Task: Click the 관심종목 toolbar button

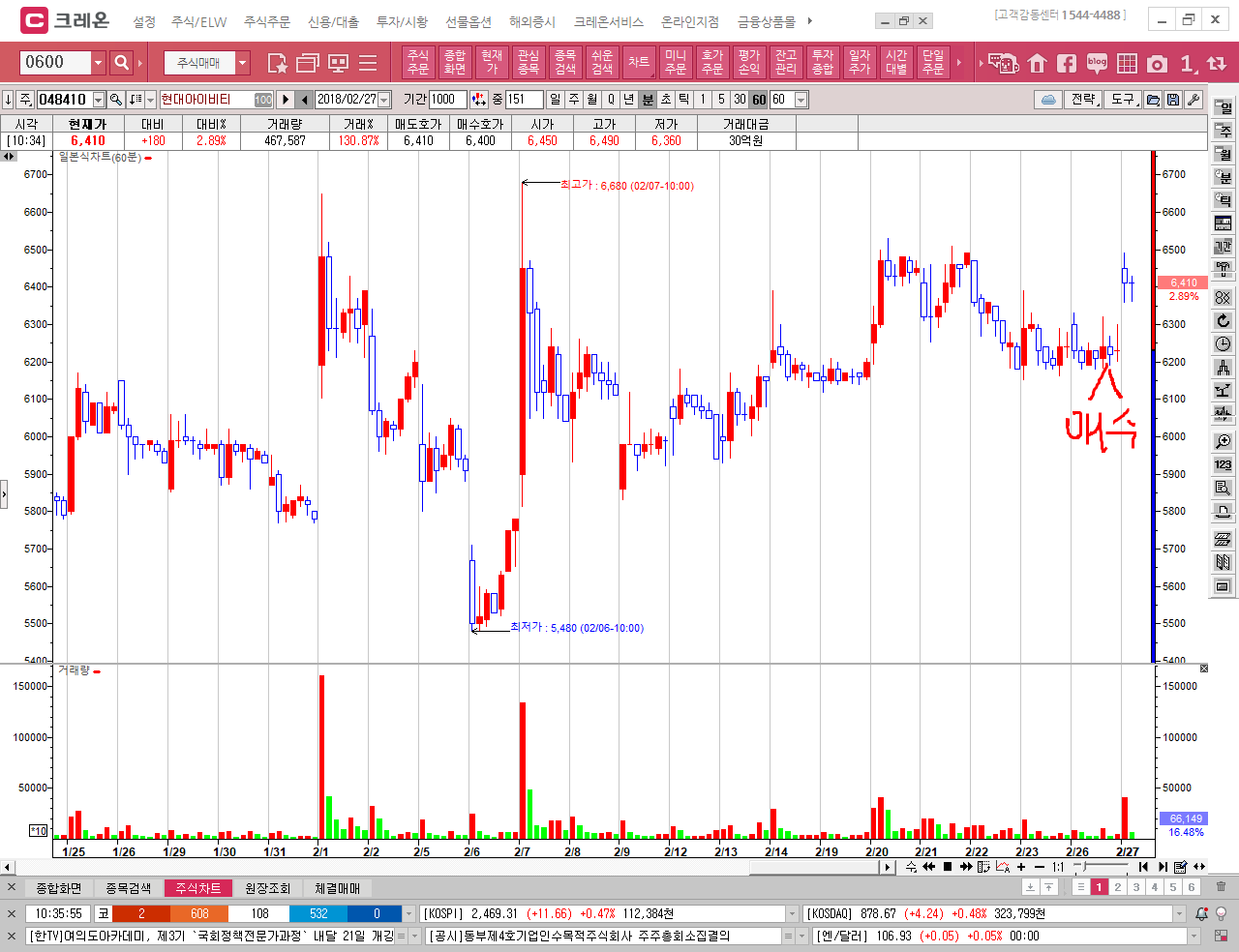Action: [529, 62]
